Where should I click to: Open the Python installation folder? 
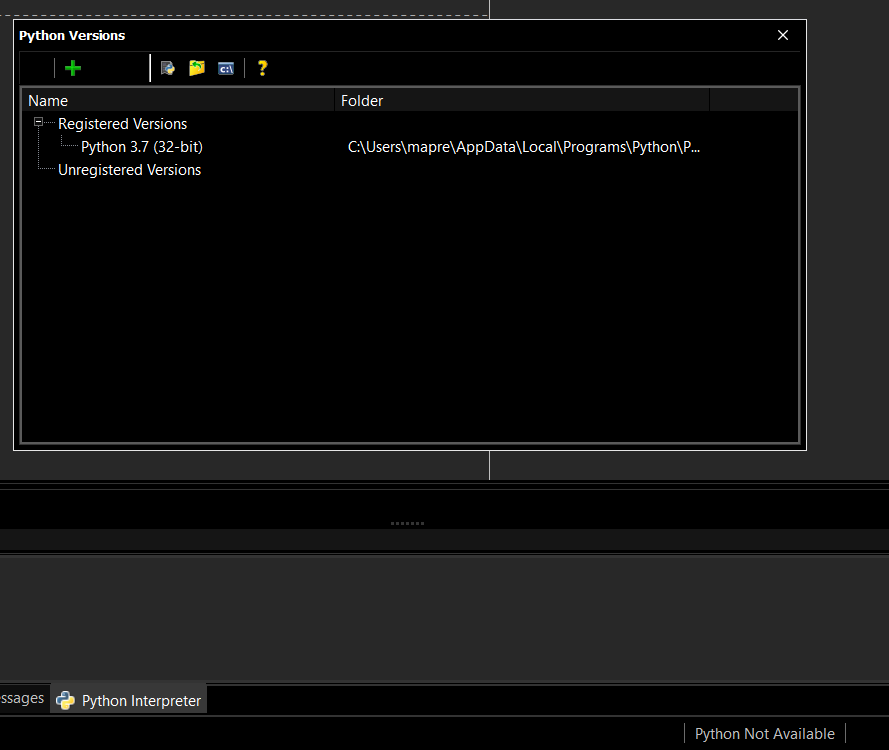[196, 68]
